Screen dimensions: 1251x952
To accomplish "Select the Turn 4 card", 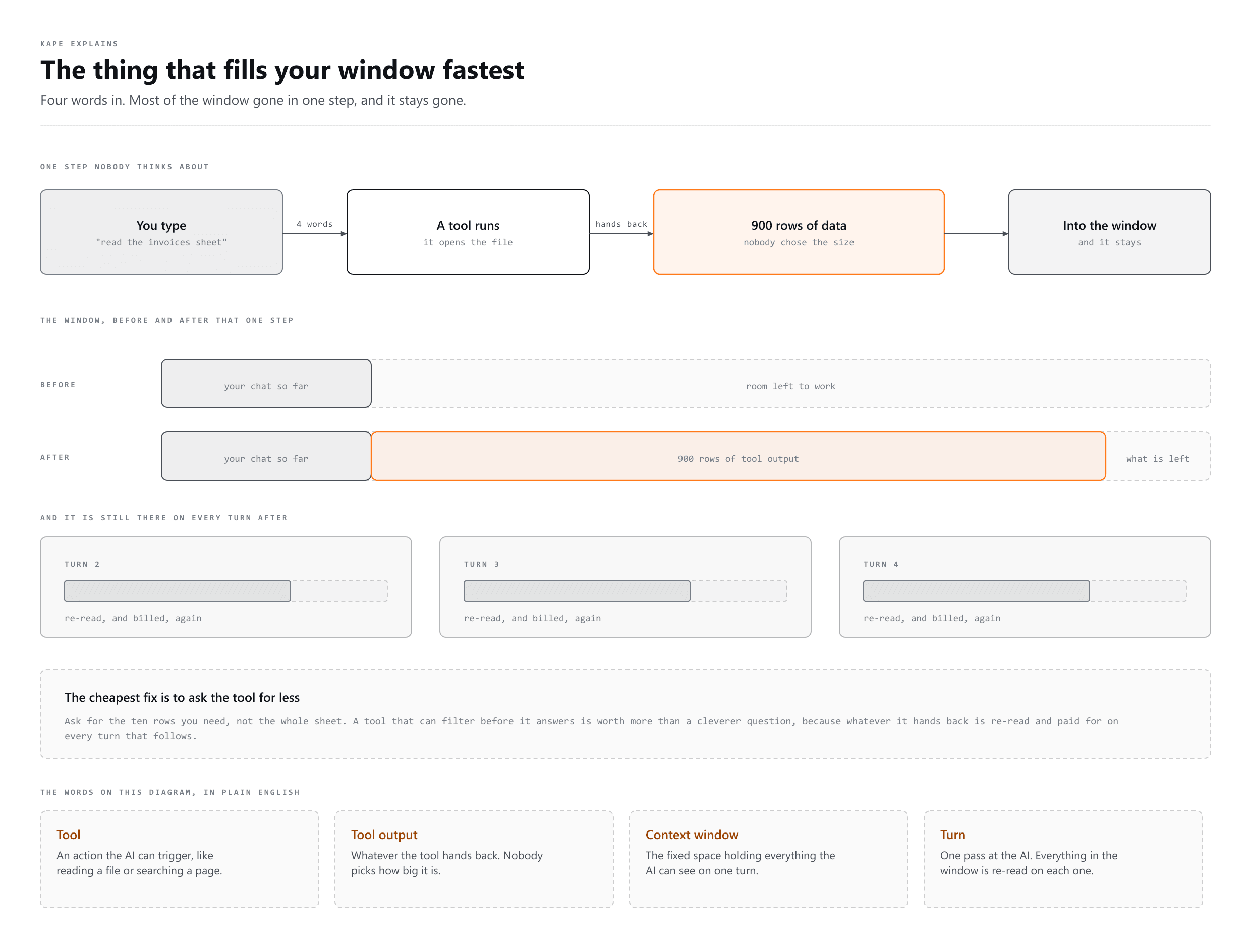I will 1025,586.
